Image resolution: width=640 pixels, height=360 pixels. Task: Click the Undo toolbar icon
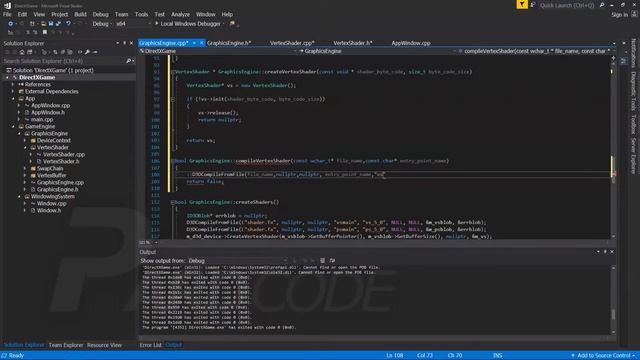point(68,24)
